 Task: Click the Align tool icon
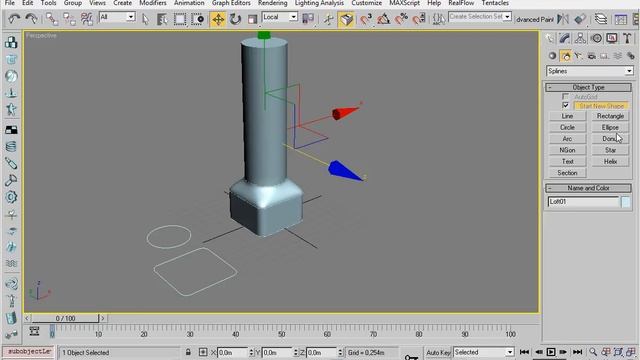point(580,19)
